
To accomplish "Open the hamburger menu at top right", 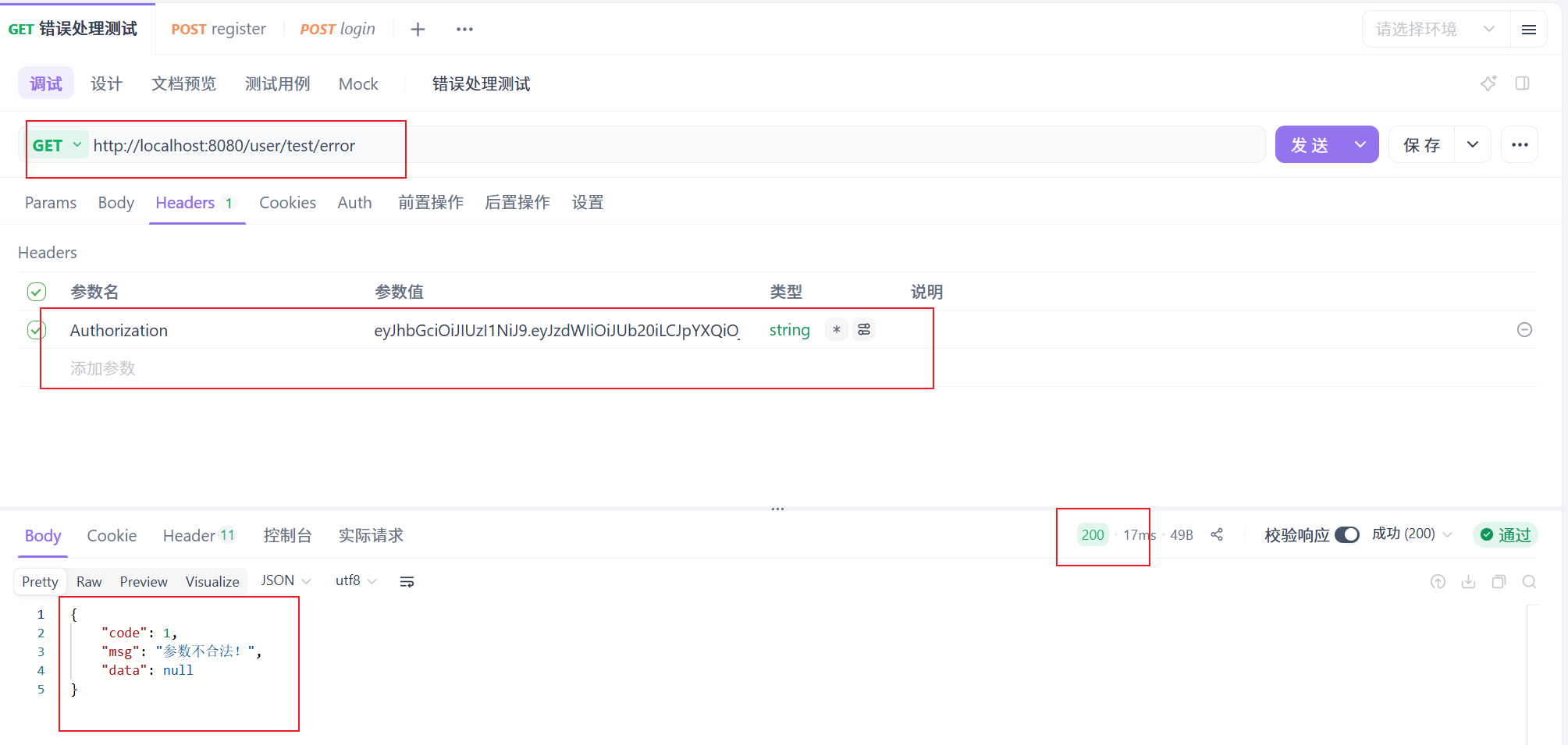I will click(x=1528, y=30).
